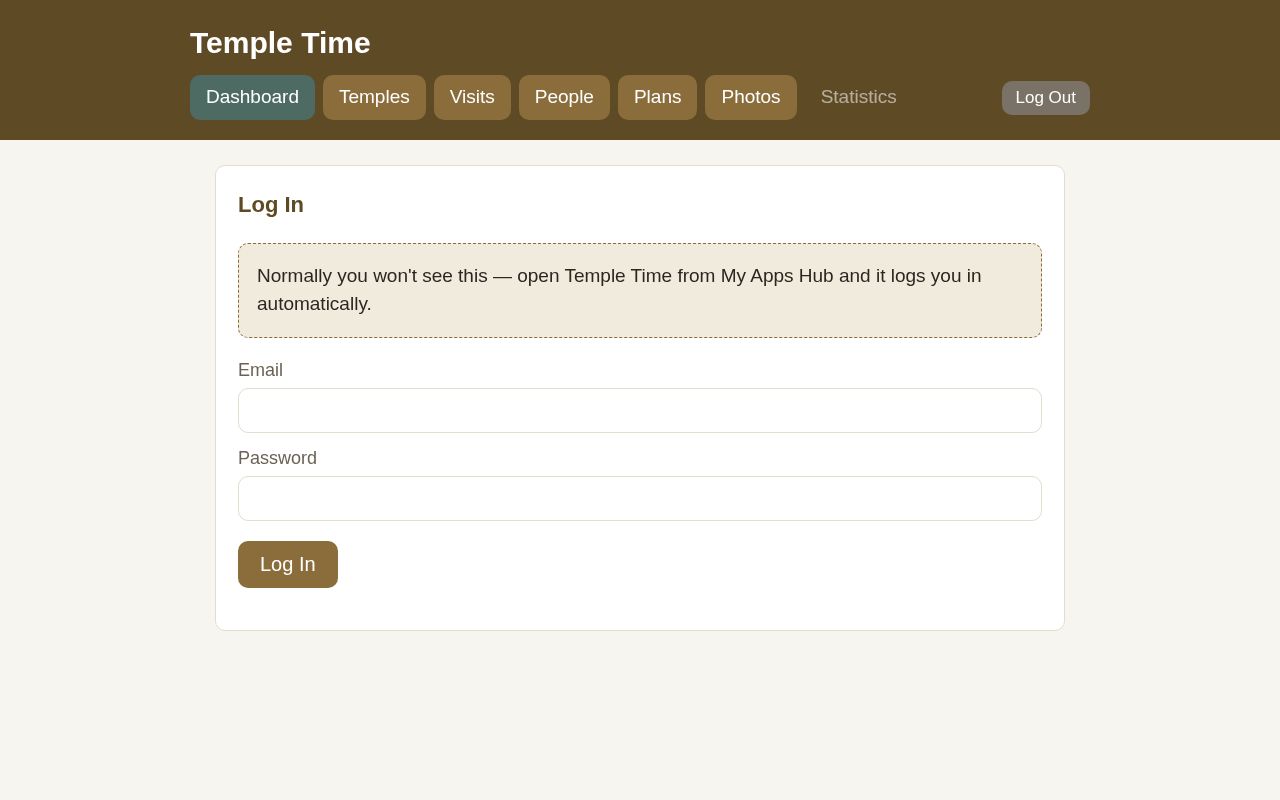Click the Email field label

click(260, 370)
